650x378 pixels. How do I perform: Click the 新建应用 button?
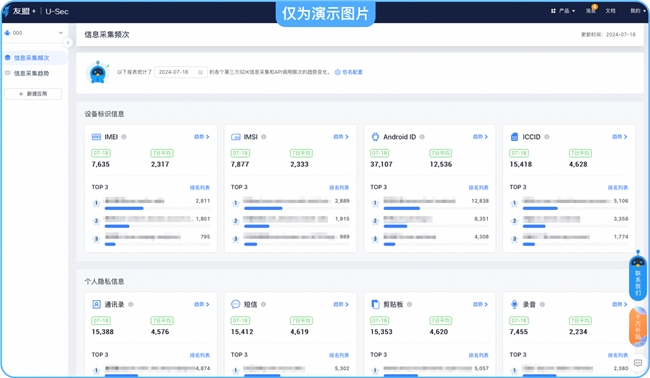point(33,94)
